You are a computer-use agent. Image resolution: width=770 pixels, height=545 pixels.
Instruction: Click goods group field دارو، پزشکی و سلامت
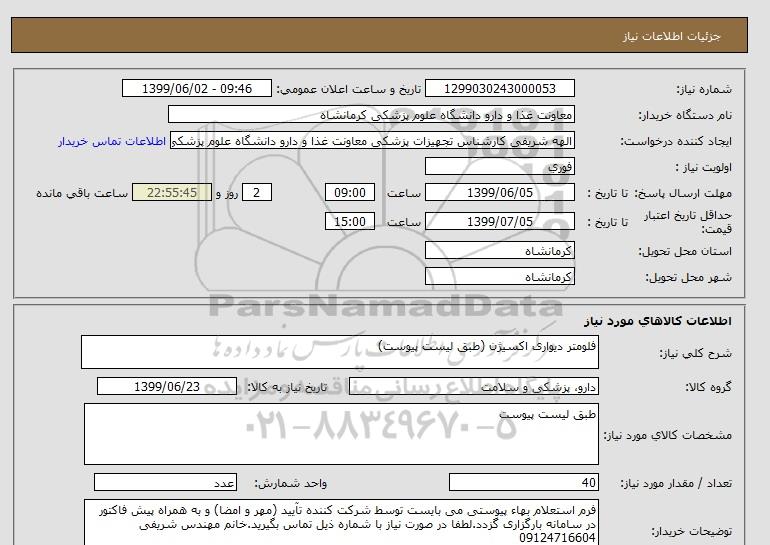(473, 387)
